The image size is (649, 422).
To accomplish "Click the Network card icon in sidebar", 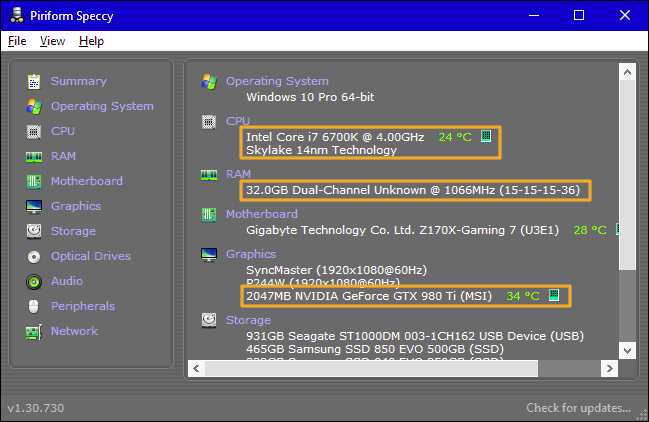I will 34,332.
